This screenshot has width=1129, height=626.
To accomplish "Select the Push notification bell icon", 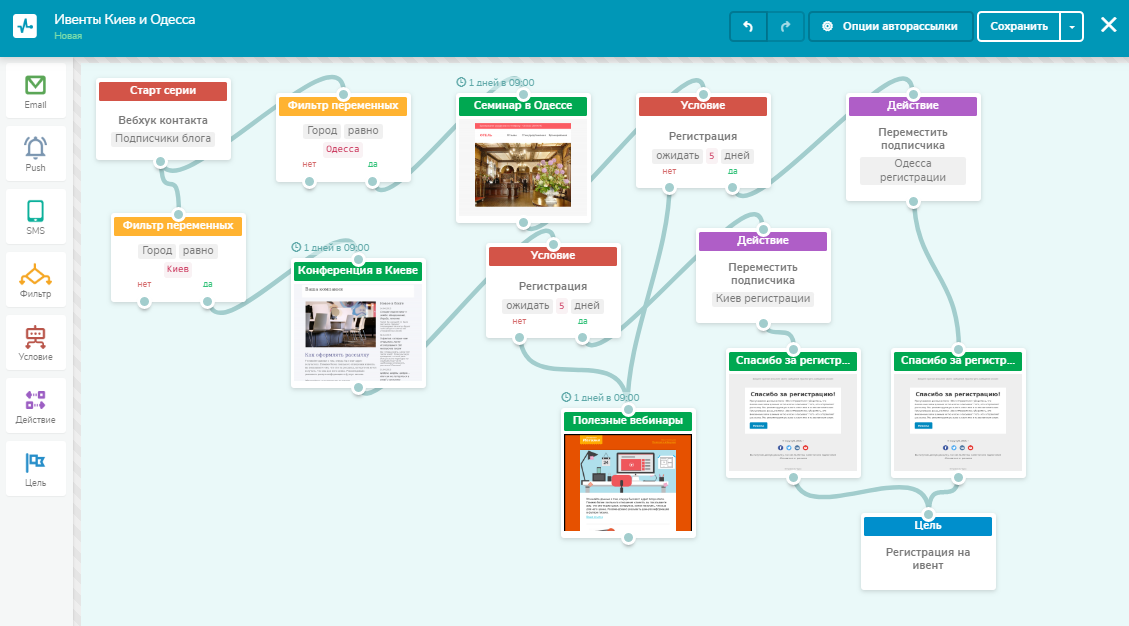I will pos(35,148).
